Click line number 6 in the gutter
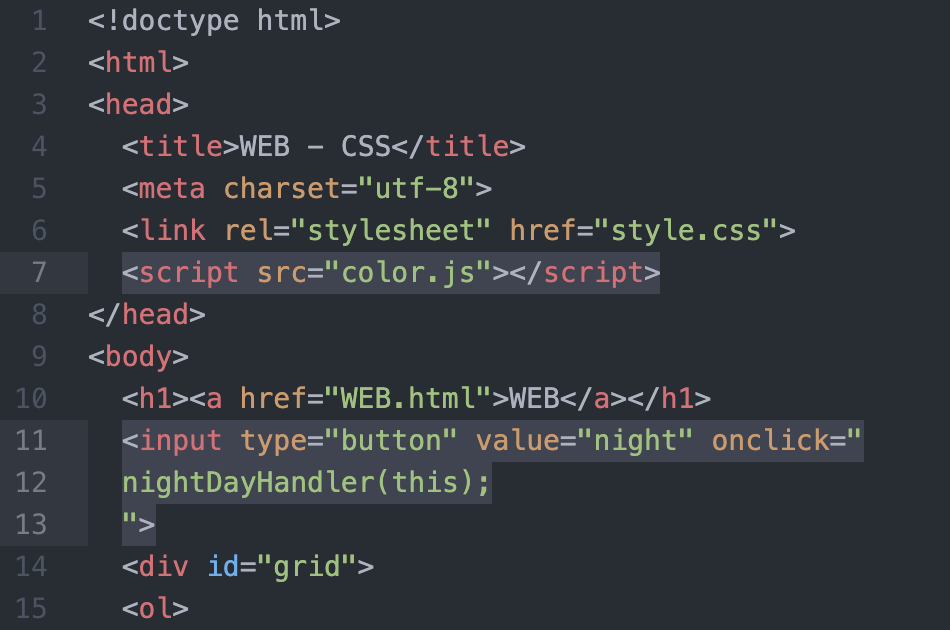950x630 pixels. point(39,231)
